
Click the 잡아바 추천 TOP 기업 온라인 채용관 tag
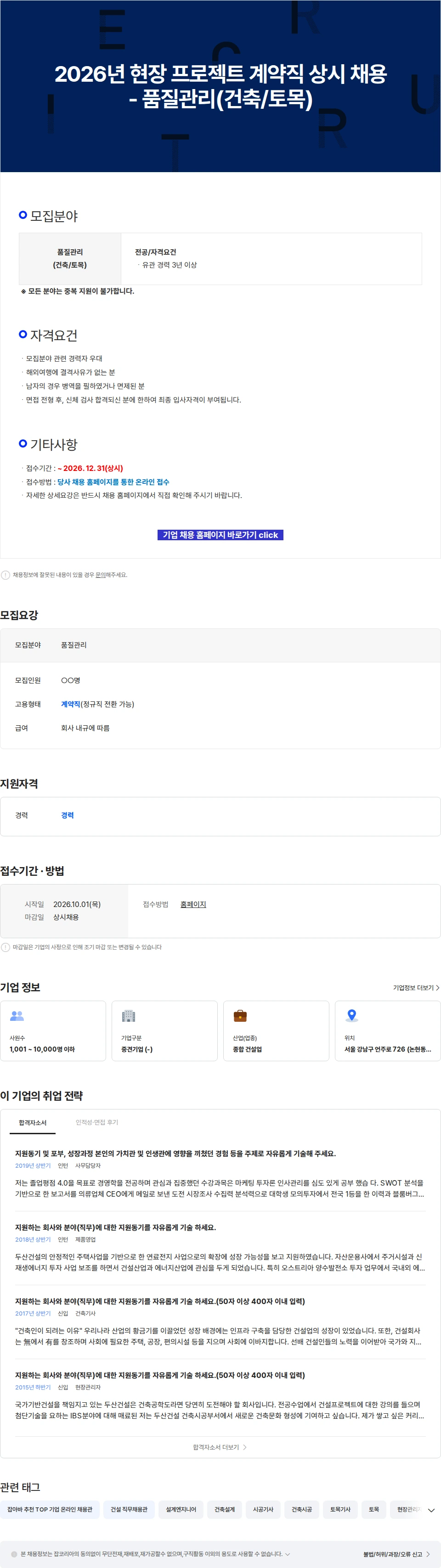click(50, 1509)
